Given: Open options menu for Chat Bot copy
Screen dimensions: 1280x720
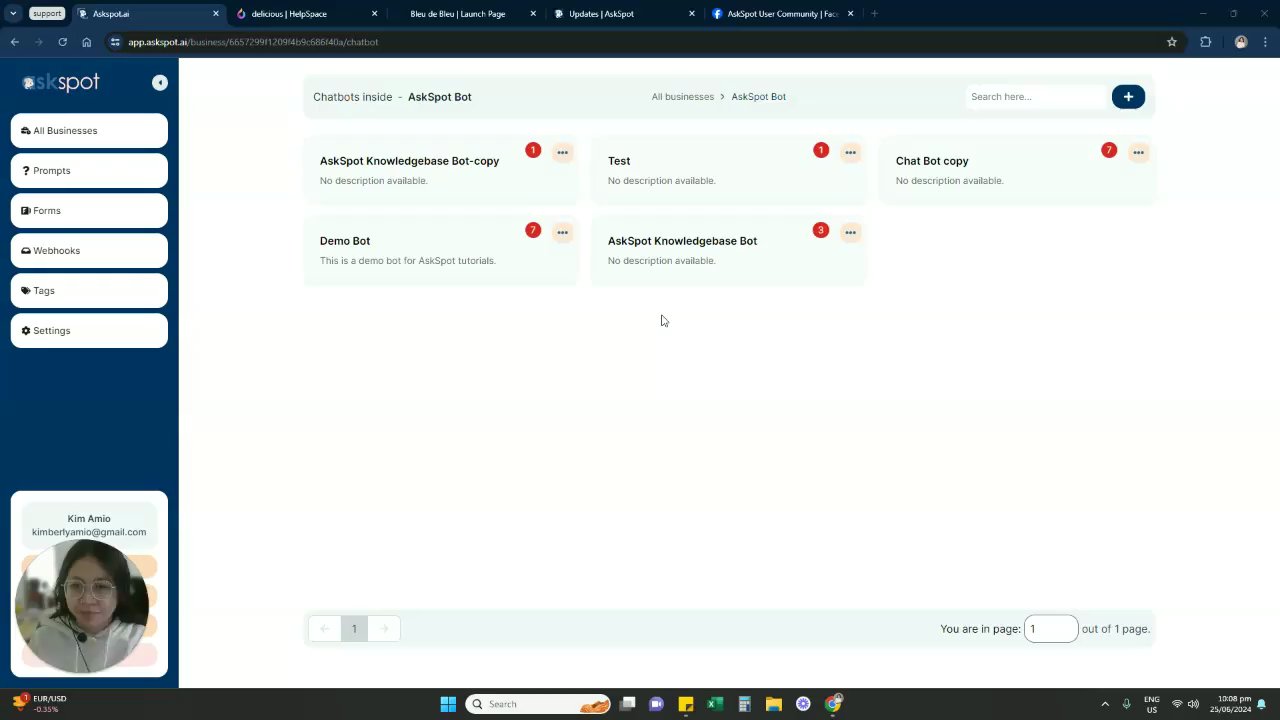Looking at the screenshot, I should click(1138, 152).
